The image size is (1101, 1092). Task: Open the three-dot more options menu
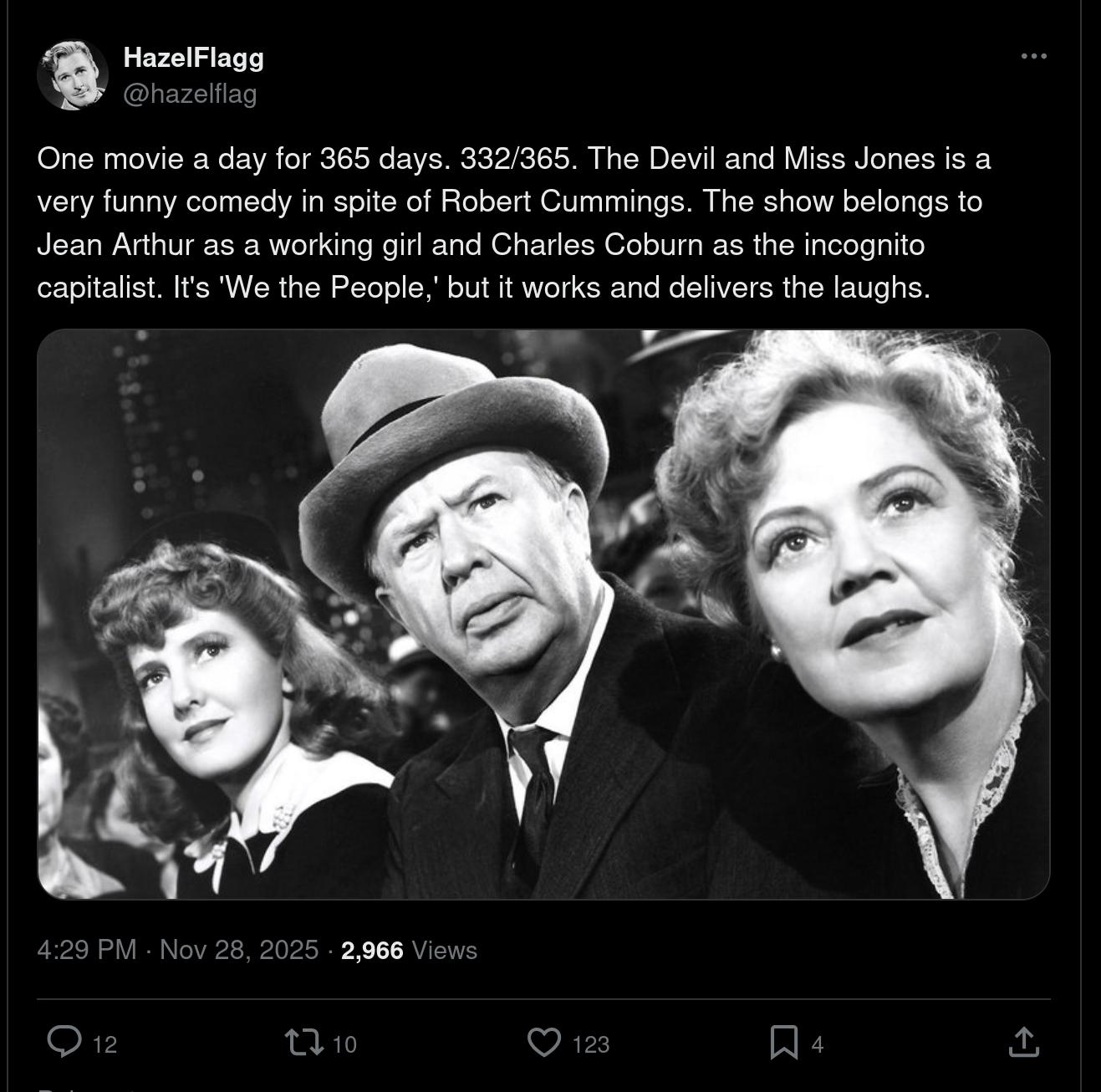coord(1034,56)
